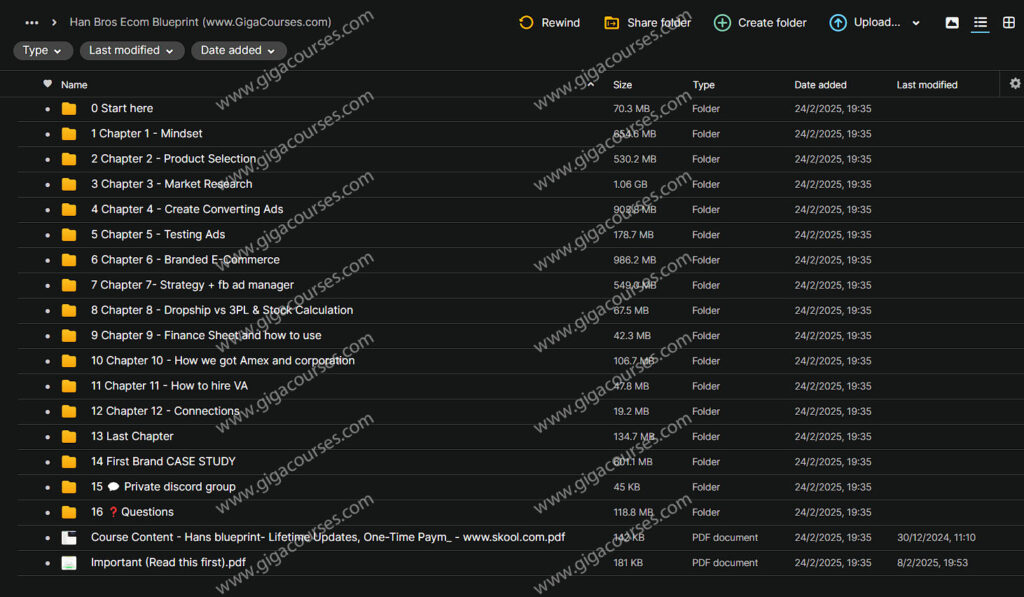Switch to thumbnail view
The image size is (1024, 597).
(951, 22)
